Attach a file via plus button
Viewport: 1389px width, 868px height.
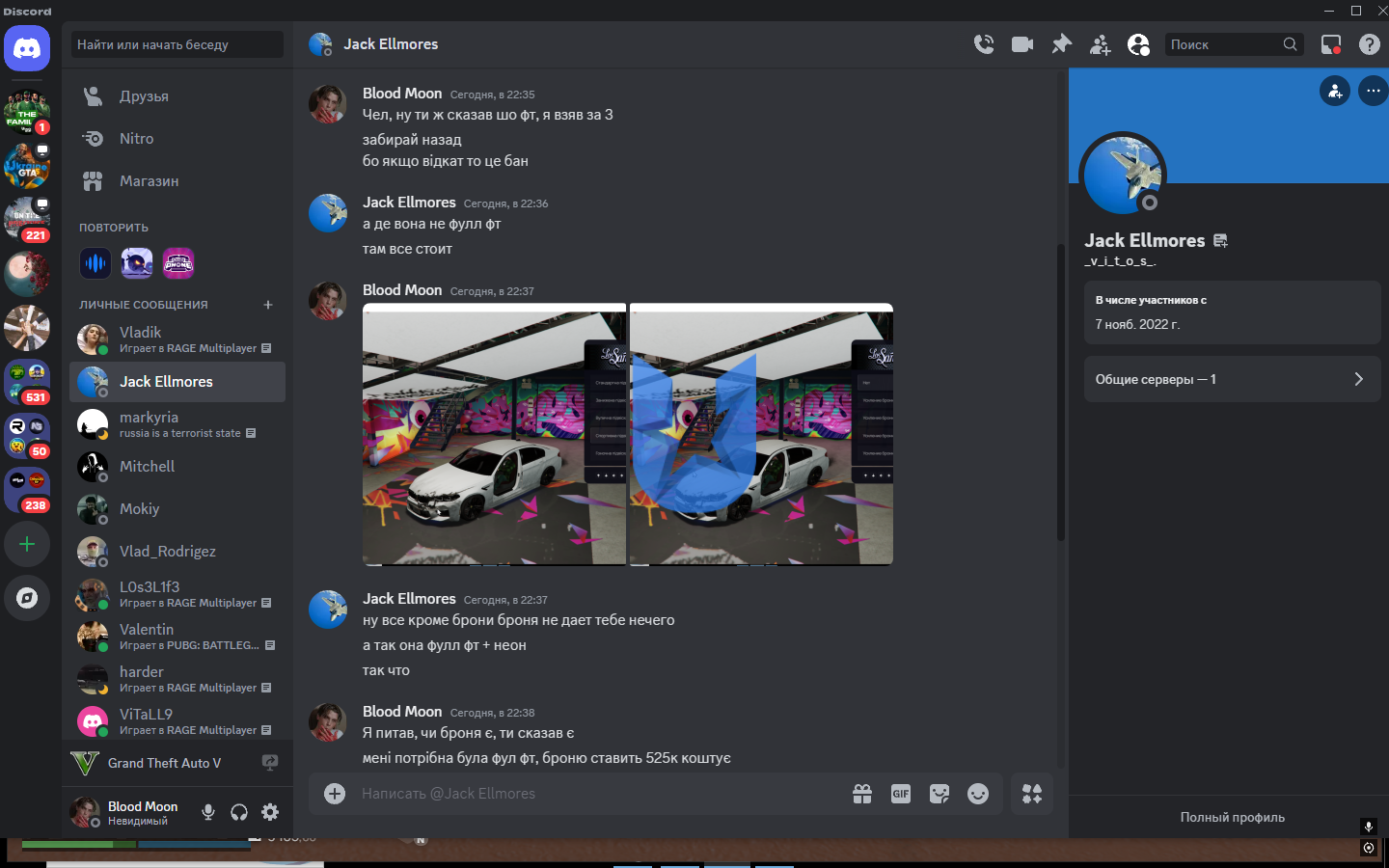(x=335, y=794)
